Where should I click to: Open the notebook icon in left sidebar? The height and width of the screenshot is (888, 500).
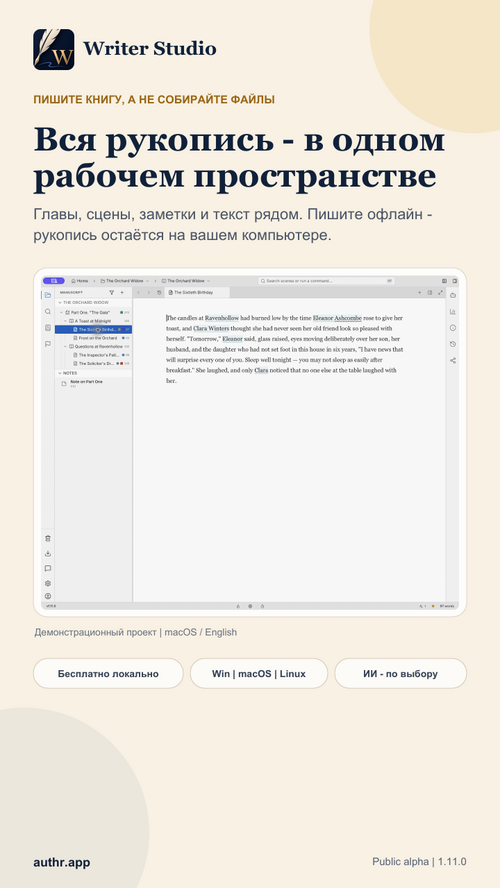48,327
